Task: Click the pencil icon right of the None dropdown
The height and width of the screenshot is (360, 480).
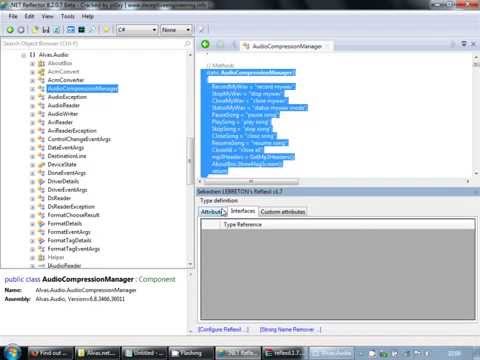Action: point(202,30)
